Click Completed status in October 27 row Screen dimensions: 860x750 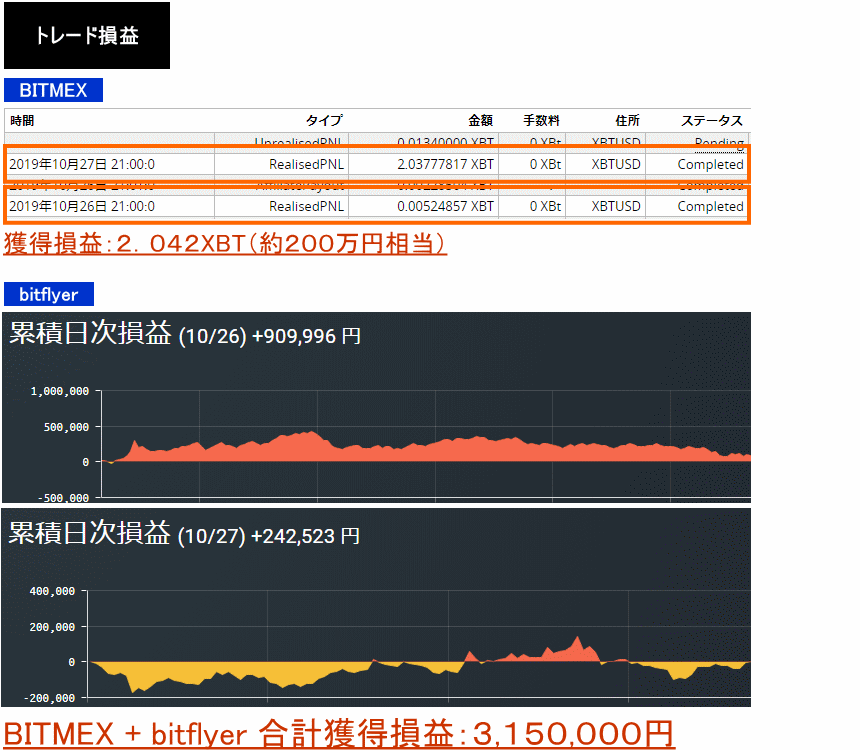pyautogui.click(x=710, y=164)
